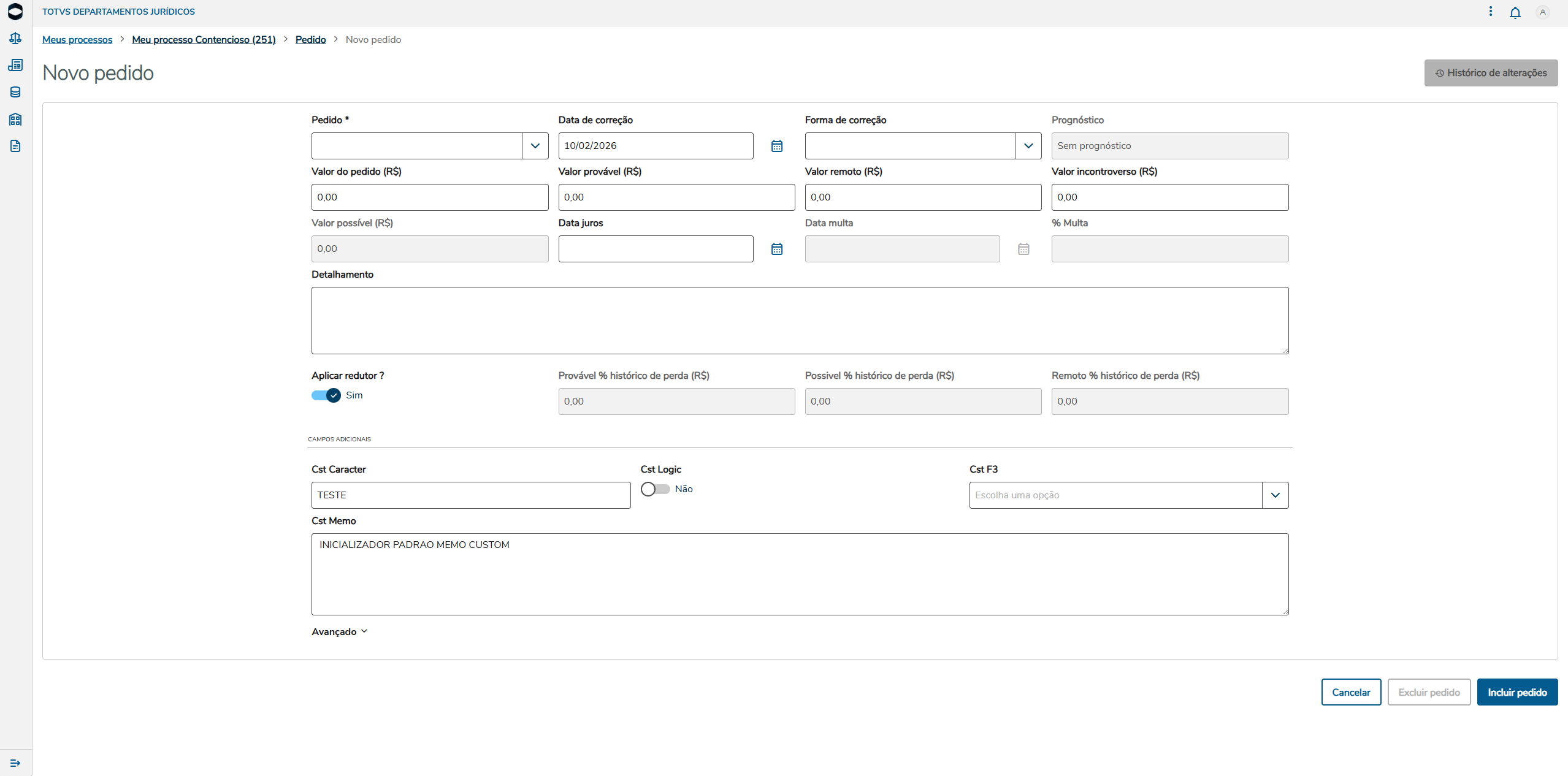Expand the Cst F3 dropdown
The image size is (1568, 776).
click(x=1275, y=495)
